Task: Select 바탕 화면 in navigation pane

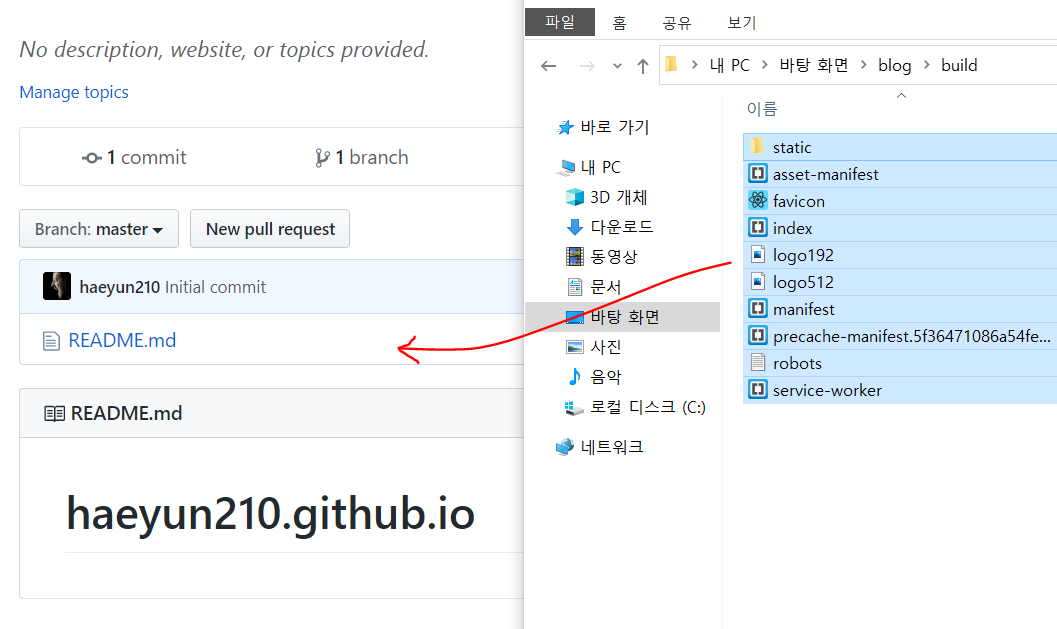Action: (622, 317)
